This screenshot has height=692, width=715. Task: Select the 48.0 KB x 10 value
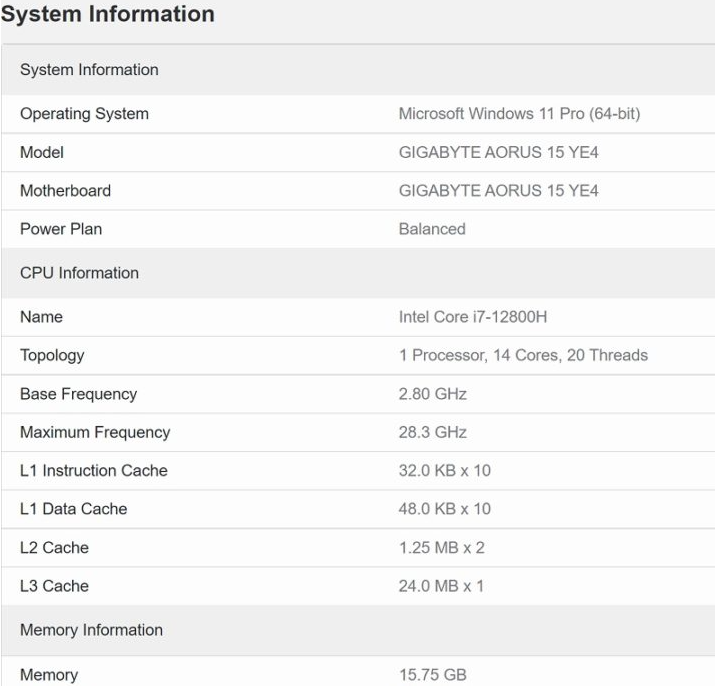(445, 509)
